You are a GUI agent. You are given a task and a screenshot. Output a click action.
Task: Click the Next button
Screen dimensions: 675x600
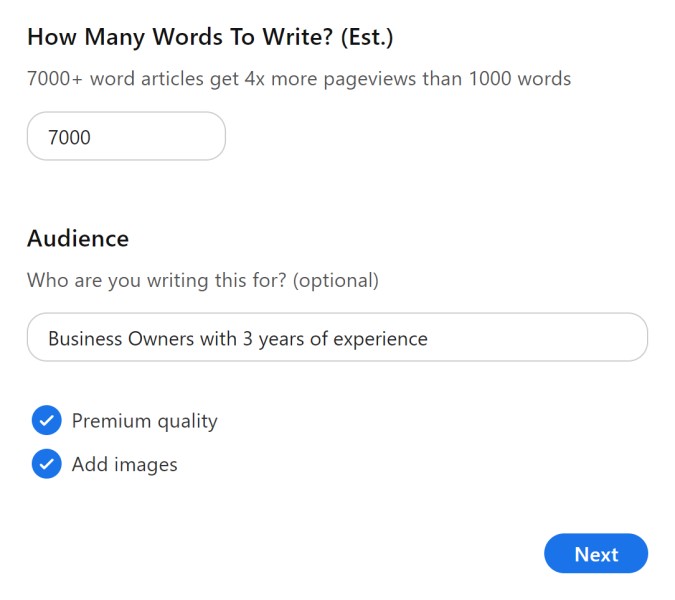[x=596, y=554]
